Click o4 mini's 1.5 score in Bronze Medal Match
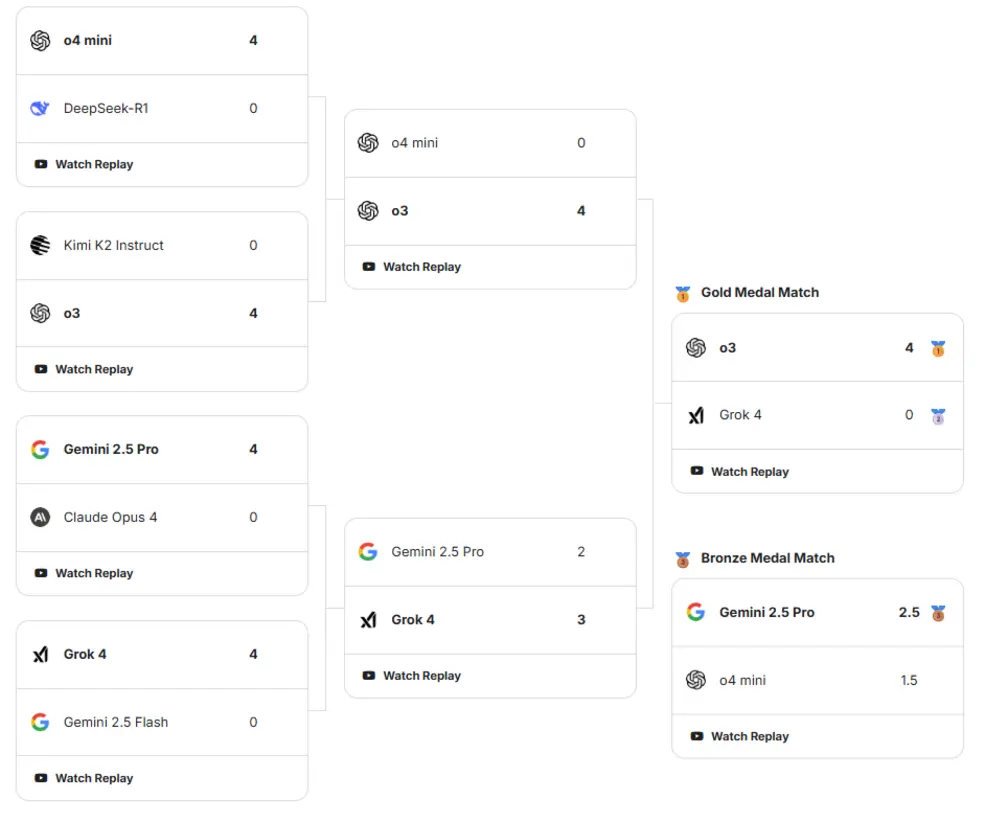This screenshot has height=822, width=985. (x=908, y=680)
